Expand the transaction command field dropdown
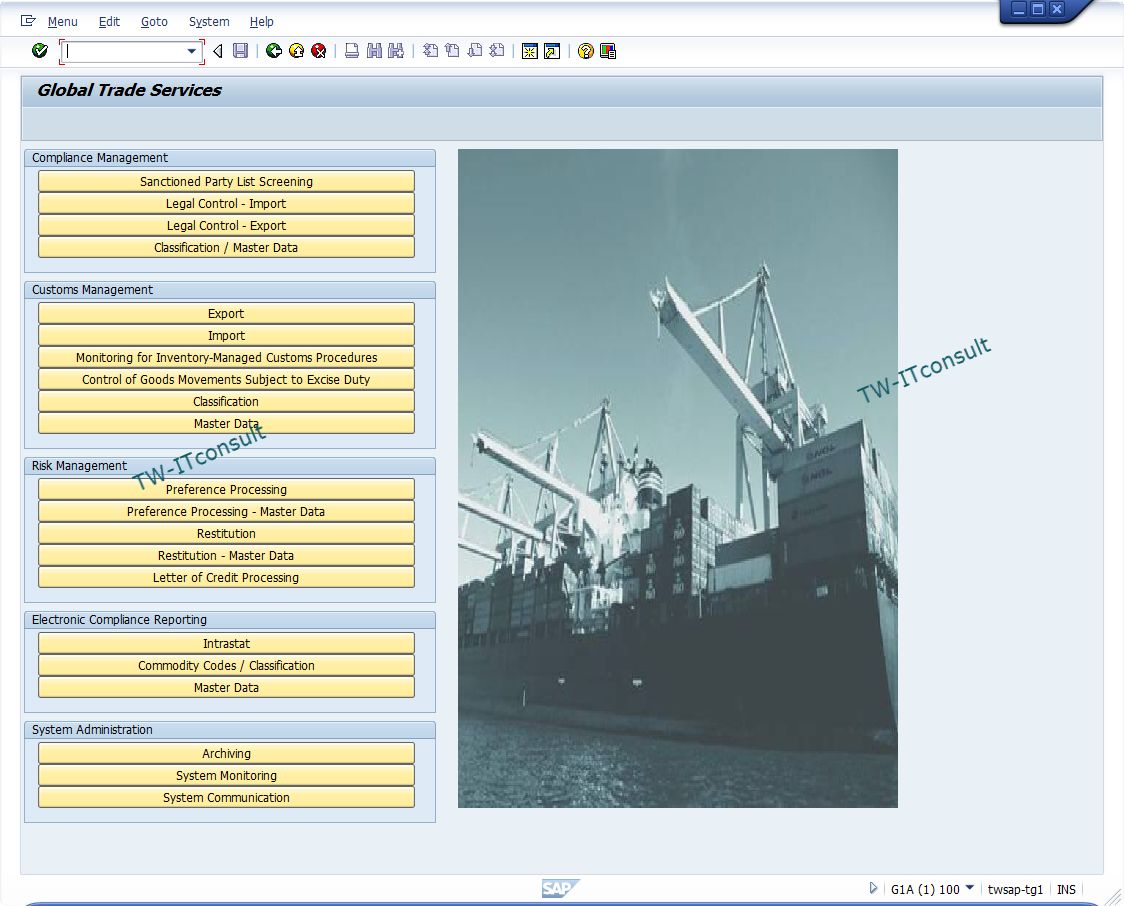The height and width of the screenshot is (906, 1124). coord(192,51)
